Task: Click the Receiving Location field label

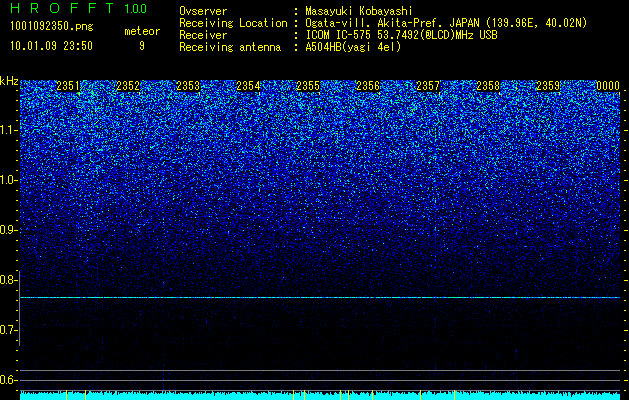Action: (x=233, y=23)
